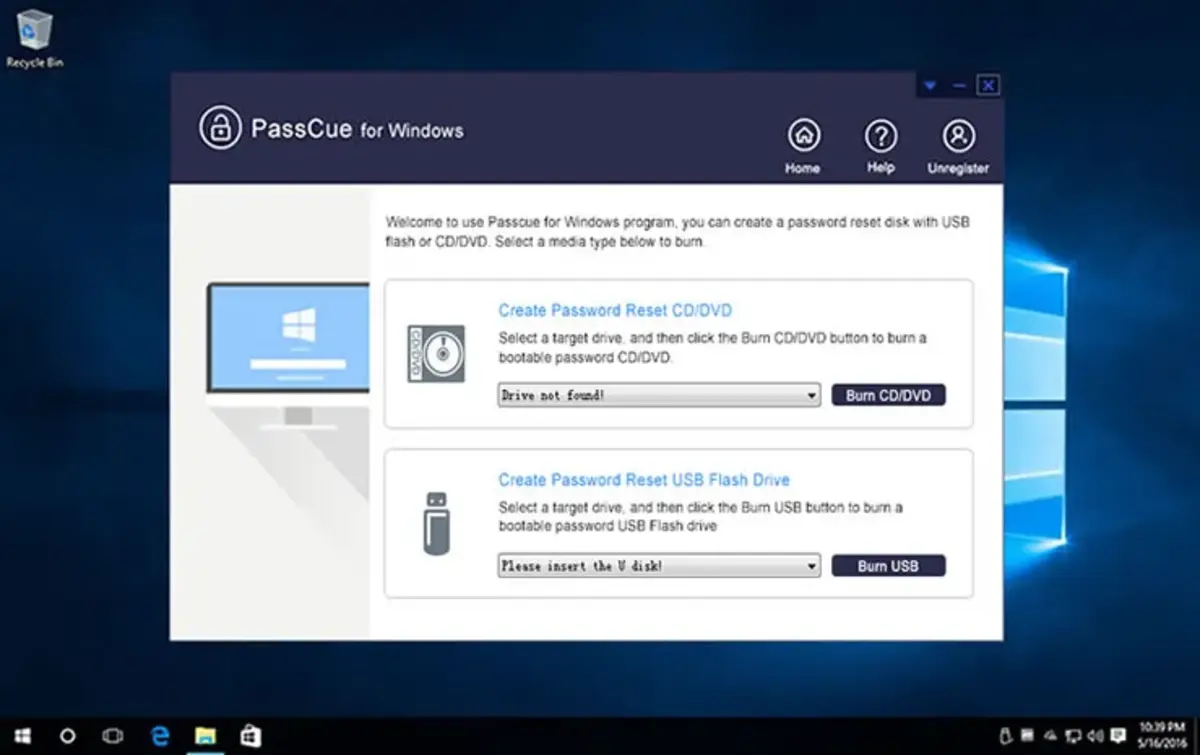Open the title bar dropdown arrow menu
Screen dimensions: 1200x755
point(930,86)
